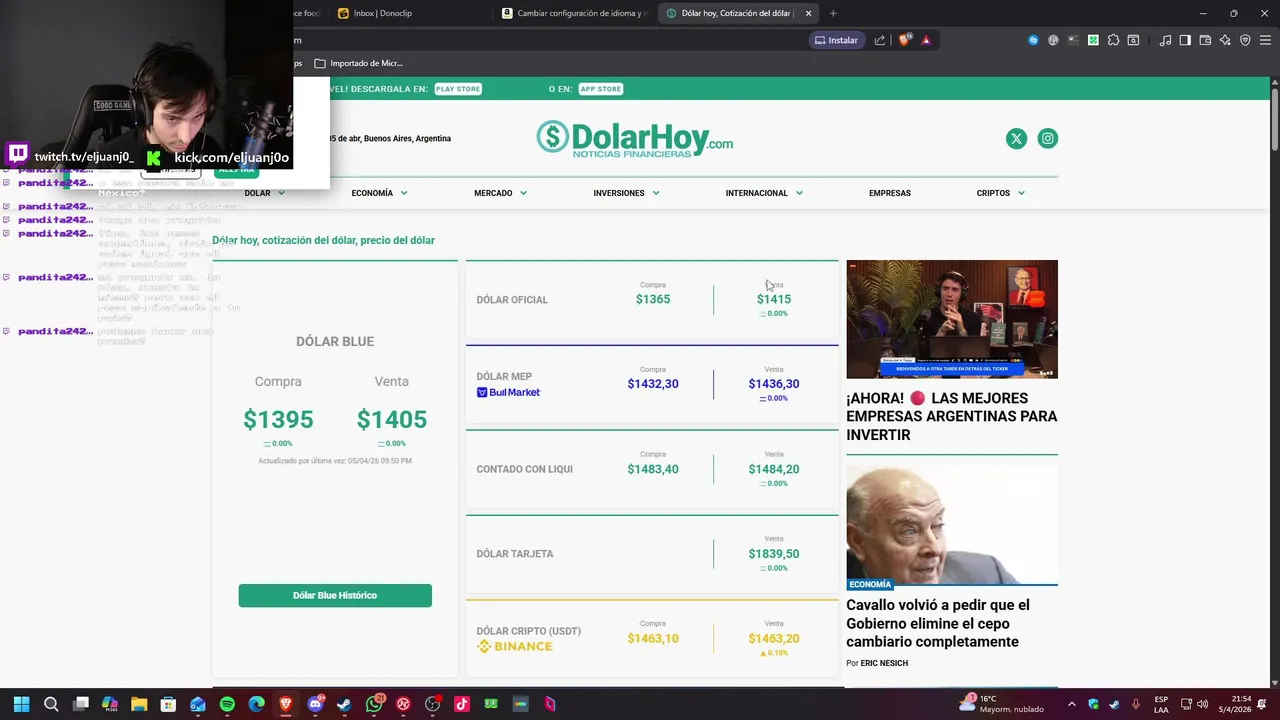Open the DÓLAR BLUE heading link
Image resolution: width=1280 pixels, height=720 pixels.
point(335,341)
